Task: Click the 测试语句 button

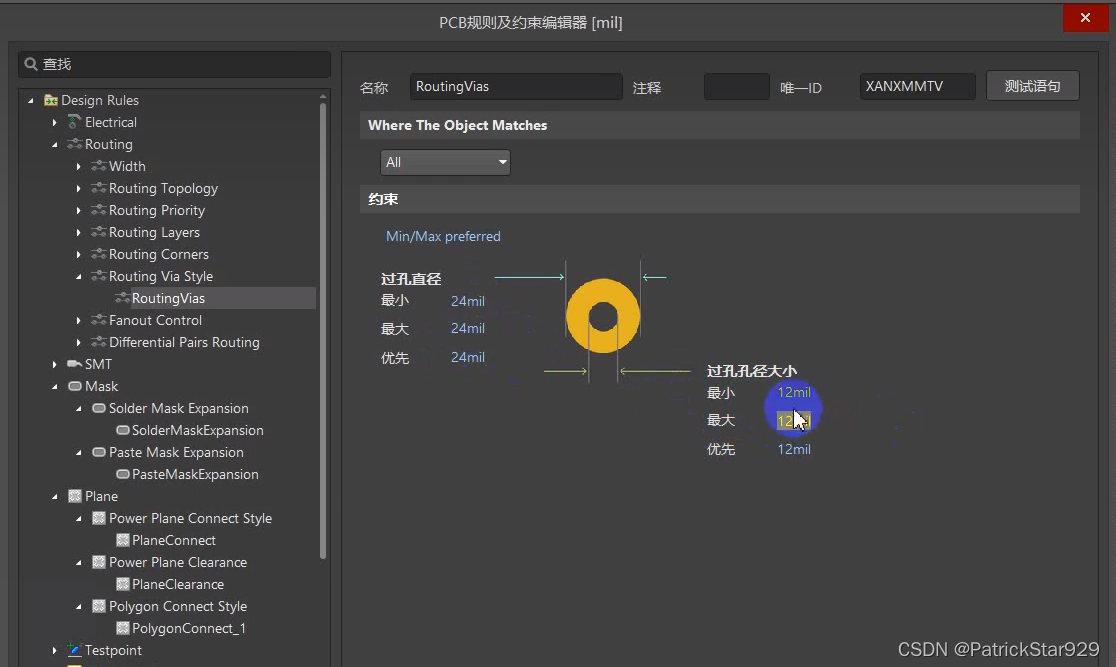Action: 1032,86
